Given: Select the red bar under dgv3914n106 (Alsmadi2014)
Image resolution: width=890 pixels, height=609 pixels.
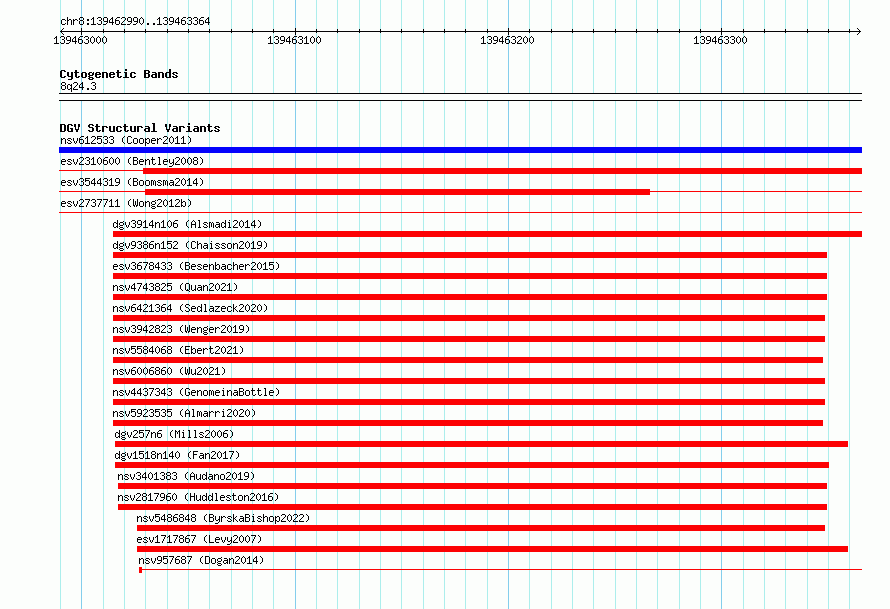Looking at the screenshot, I should tap(487, 234).
